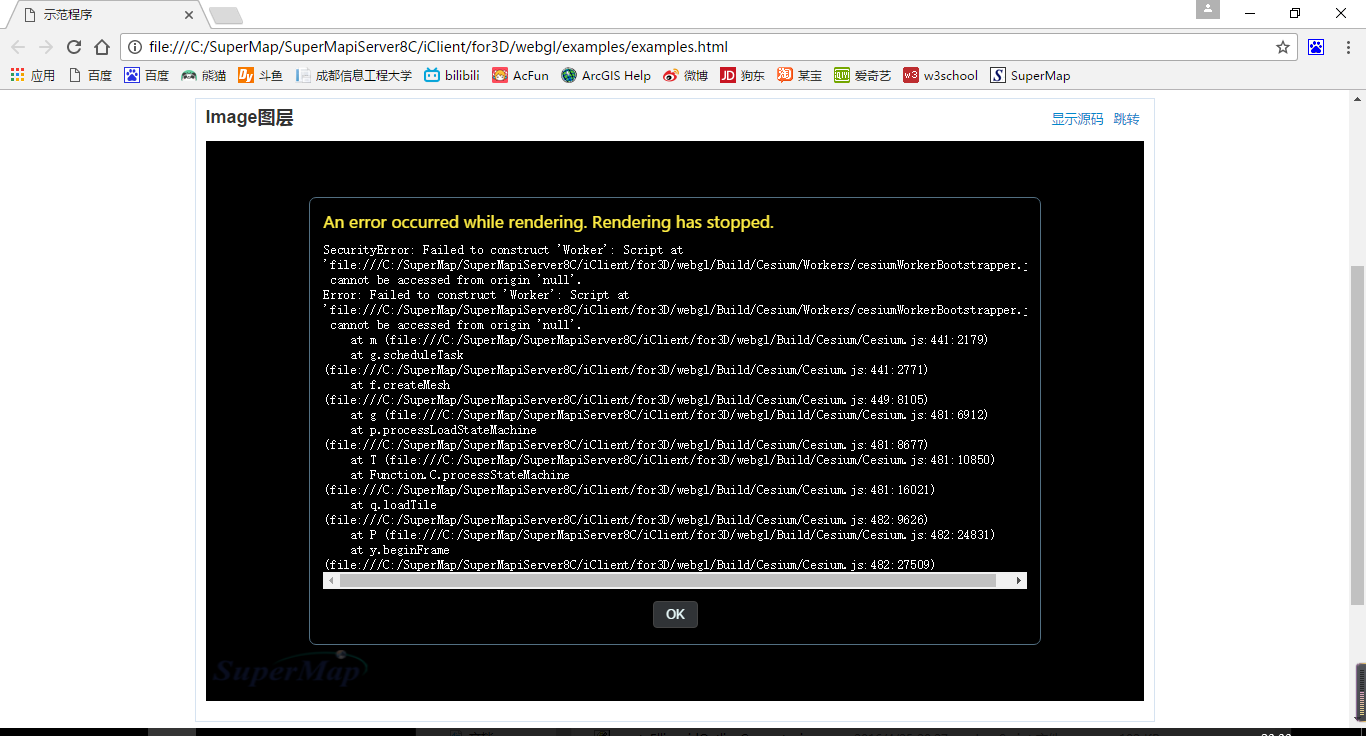Click the yellow error title text

pos(548,222)
